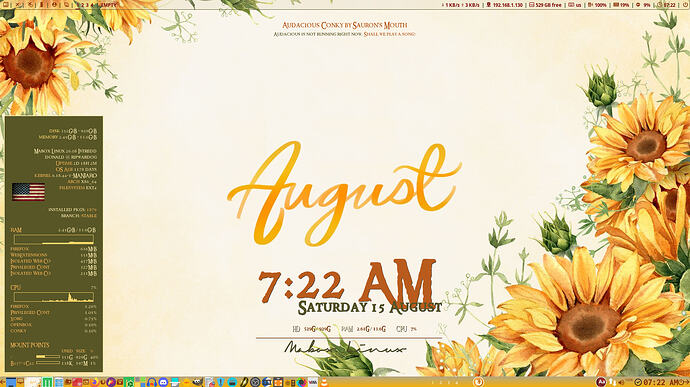The height and width of the screenshot is (387, 690).
Task: Click the American flag in Conky panel
Action: (28, 192)
